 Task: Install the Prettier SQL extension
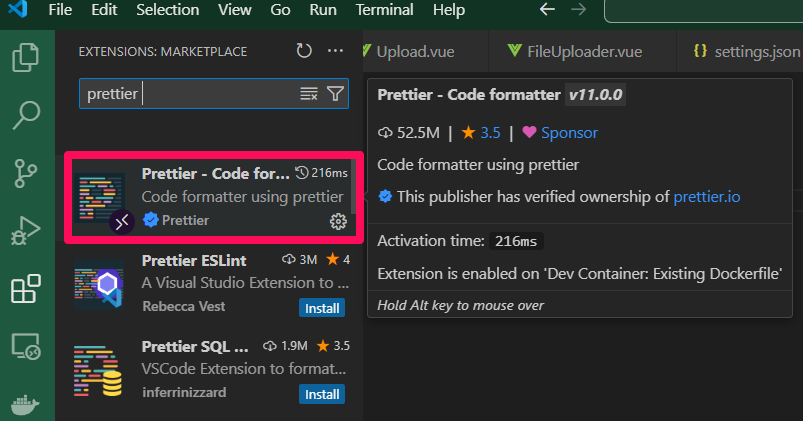[322, 394]
